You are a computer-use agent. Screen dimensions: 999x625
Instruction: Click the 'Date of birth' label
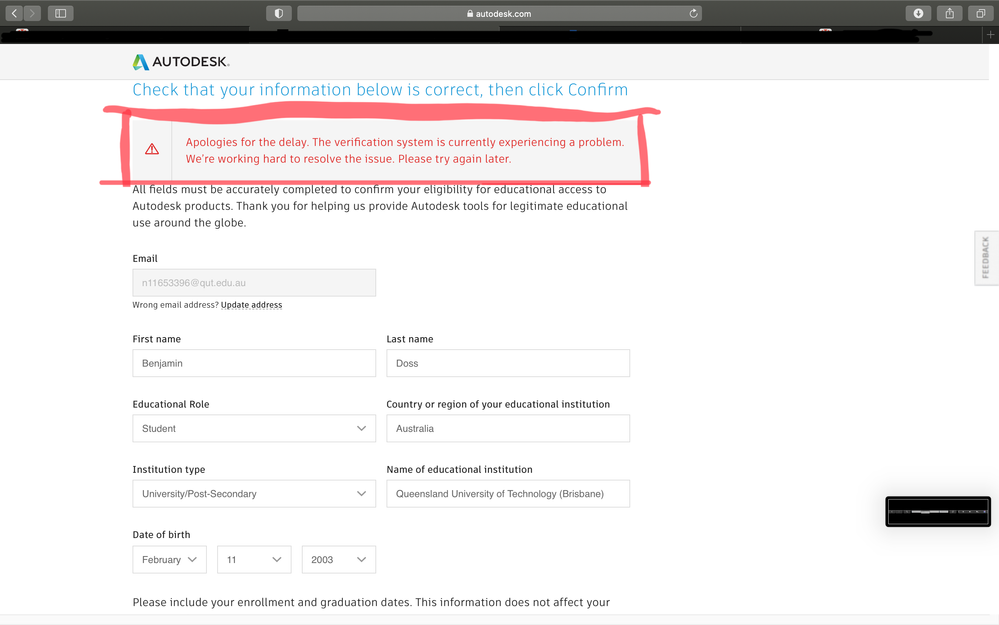click(161, 535)
